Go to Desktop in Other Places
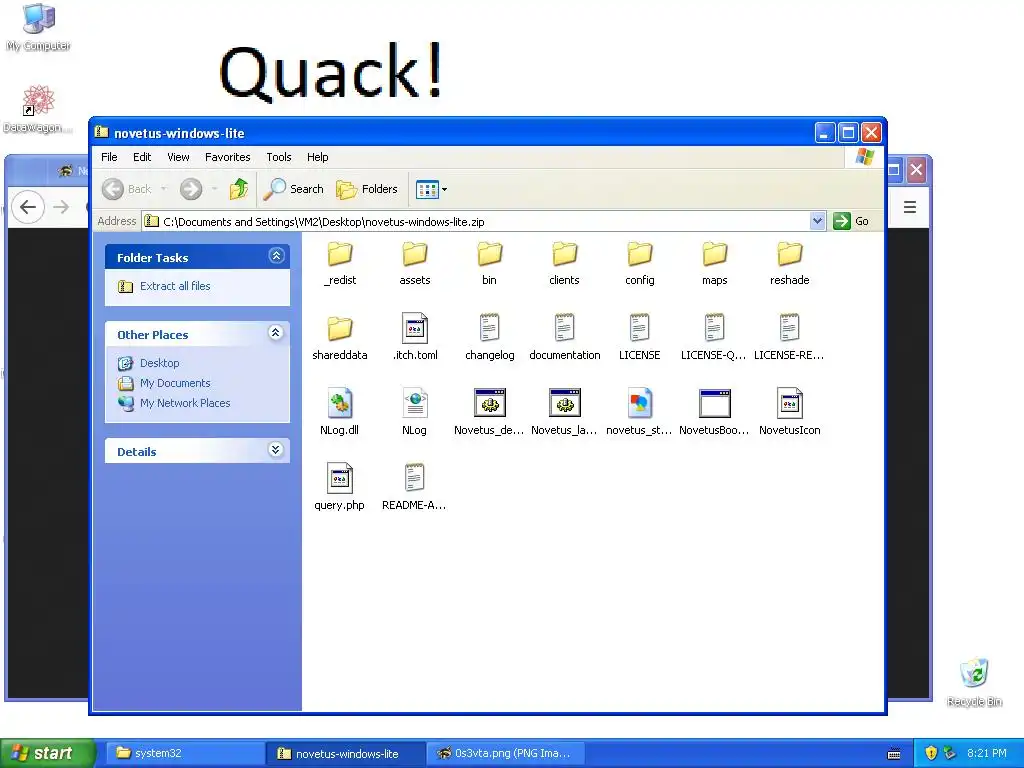This screenshot has width=1024, height=768. (x=159, y=363)
